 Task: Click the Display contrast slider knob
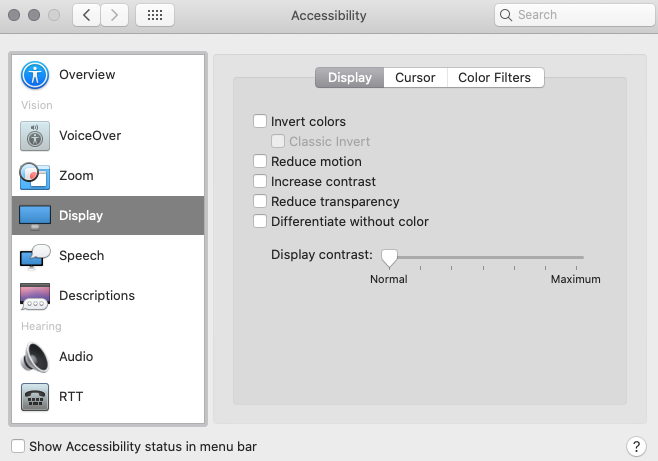(389, 258)
